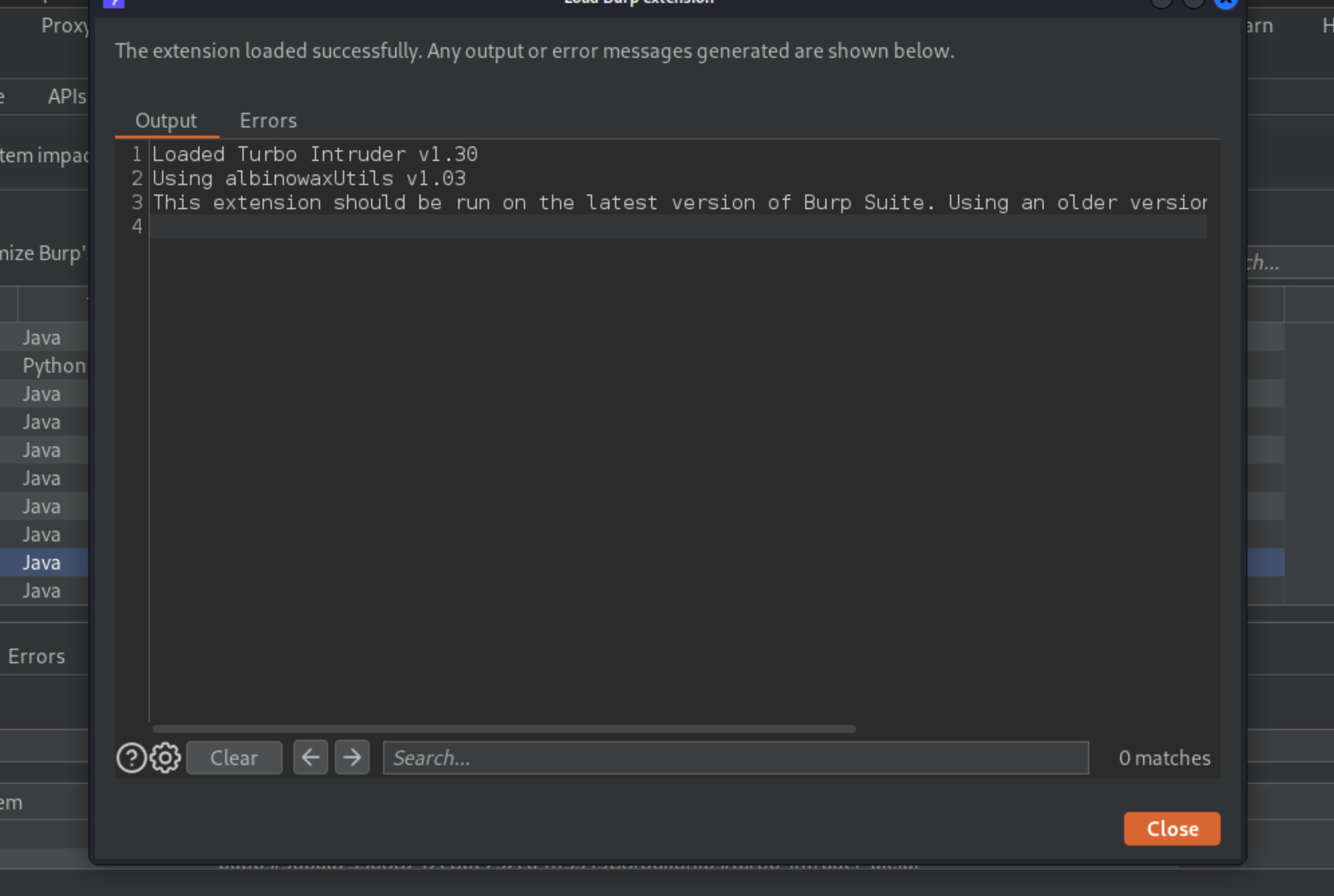Click the Close button
This screenshot has height=896, width=1334.
pos(1172,828)
